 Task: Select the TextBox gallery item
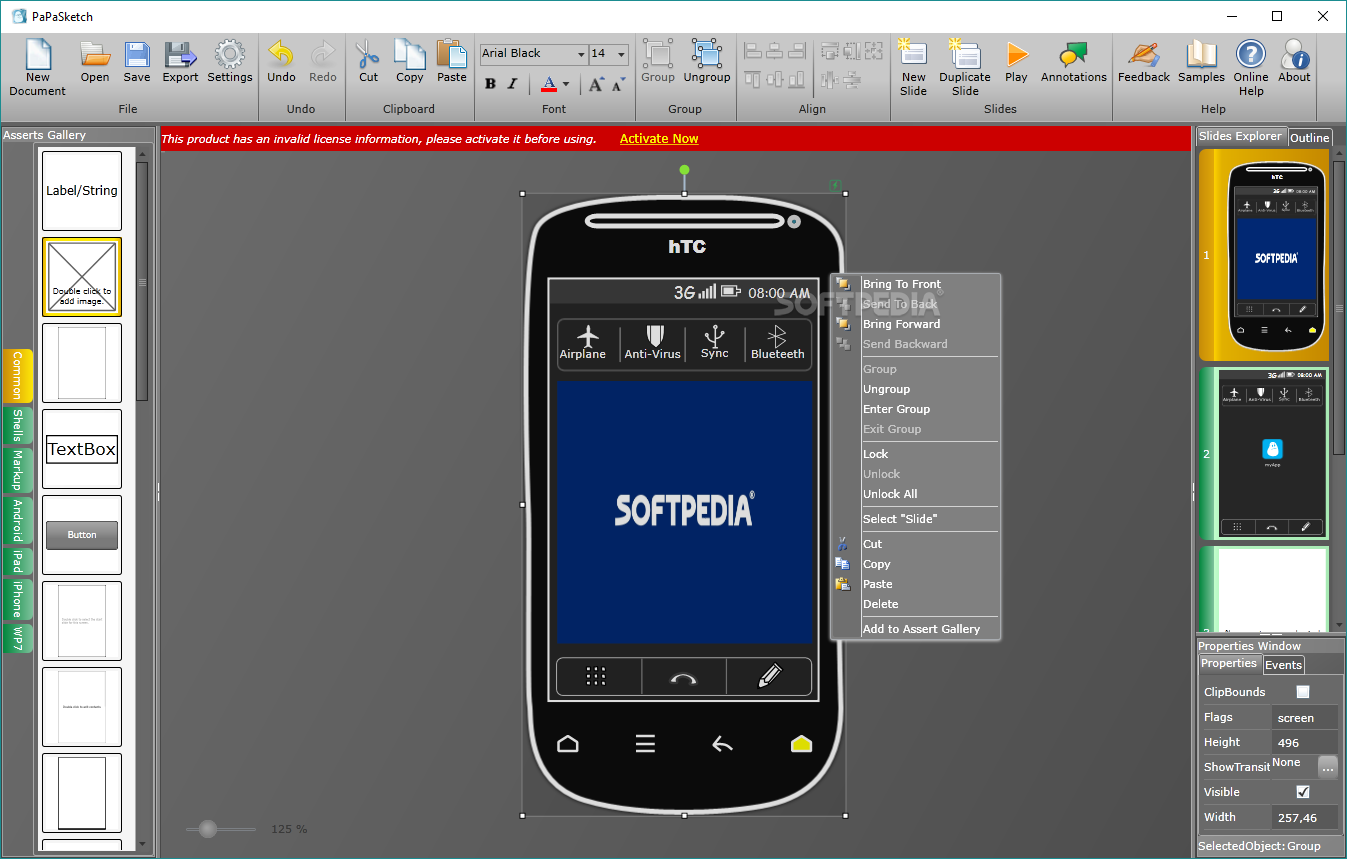pyautogui.click(x=82, y=449)
